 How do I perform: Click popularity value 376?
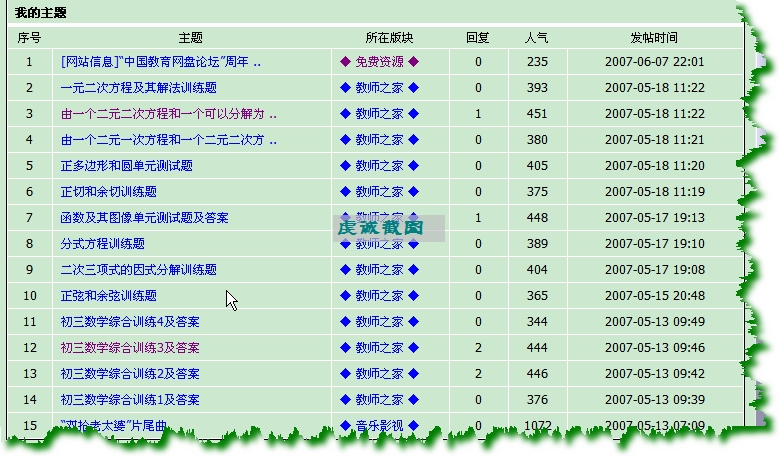tap(537, 400)
